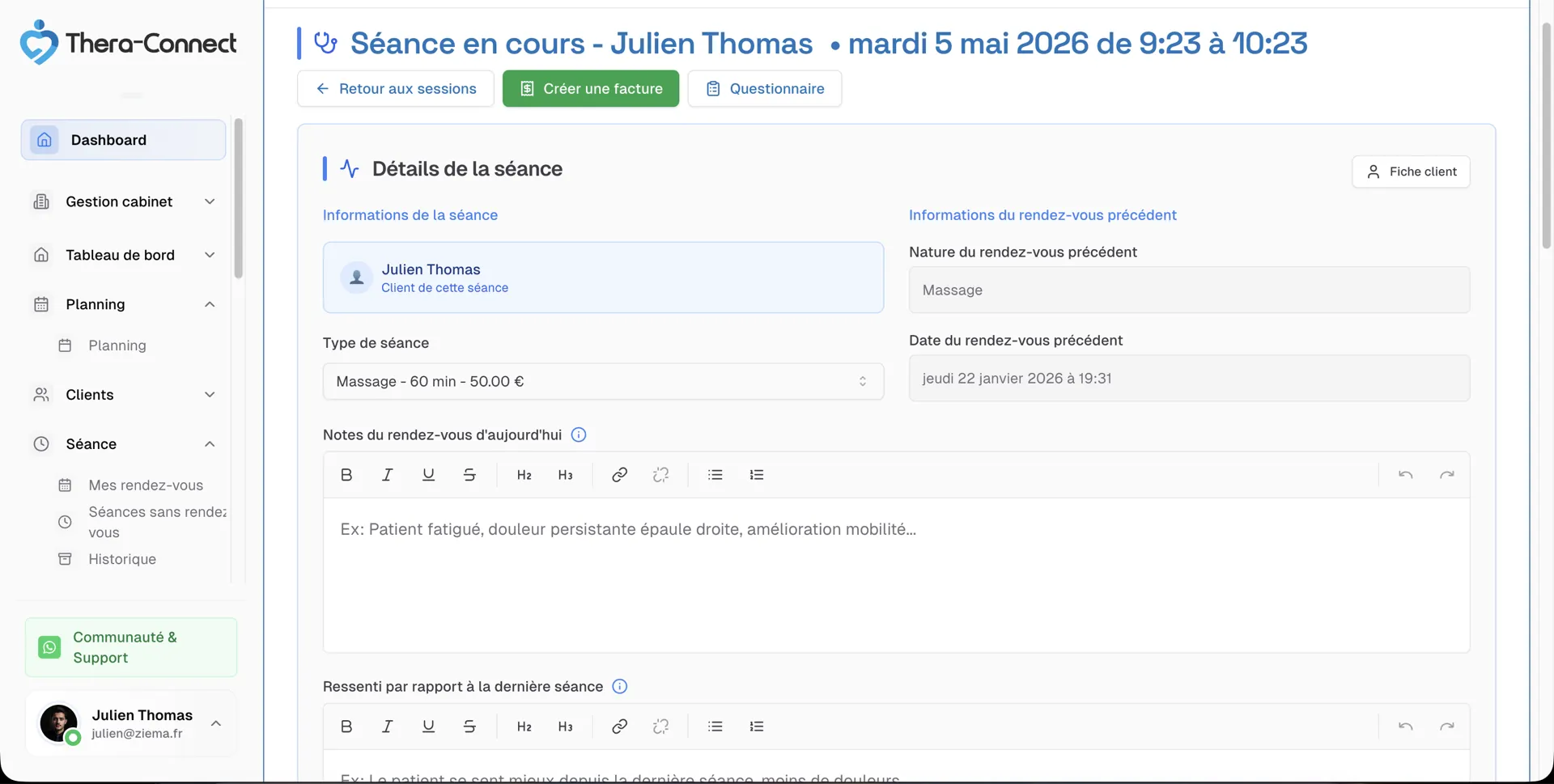Open the Questionnaire

pyautogui.click(x=765, y=88)
